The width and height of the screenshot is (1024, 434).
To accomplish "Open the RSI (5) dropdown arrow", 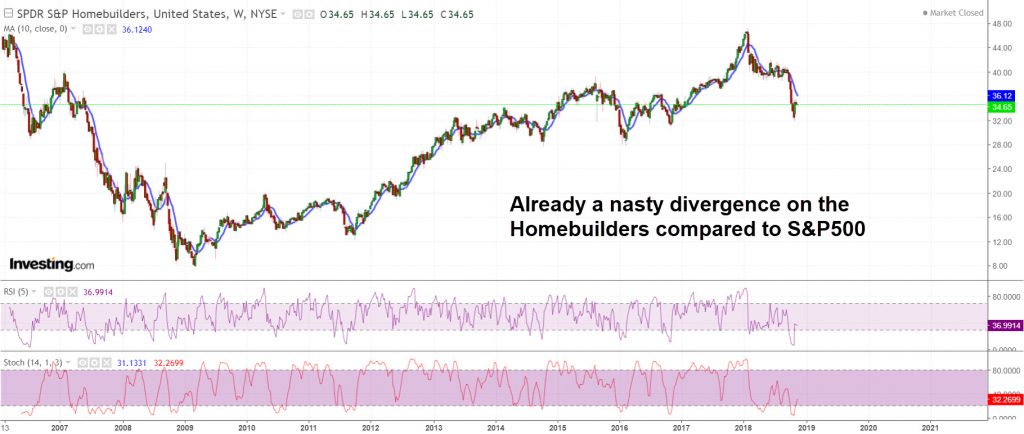I will tap(34, 291).
